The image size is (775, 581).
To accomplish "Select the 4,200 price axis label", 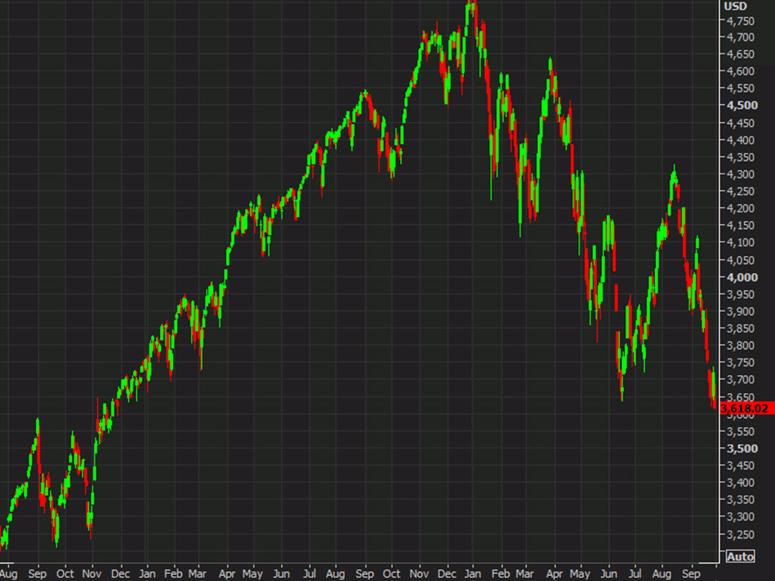I will [740, 208].
